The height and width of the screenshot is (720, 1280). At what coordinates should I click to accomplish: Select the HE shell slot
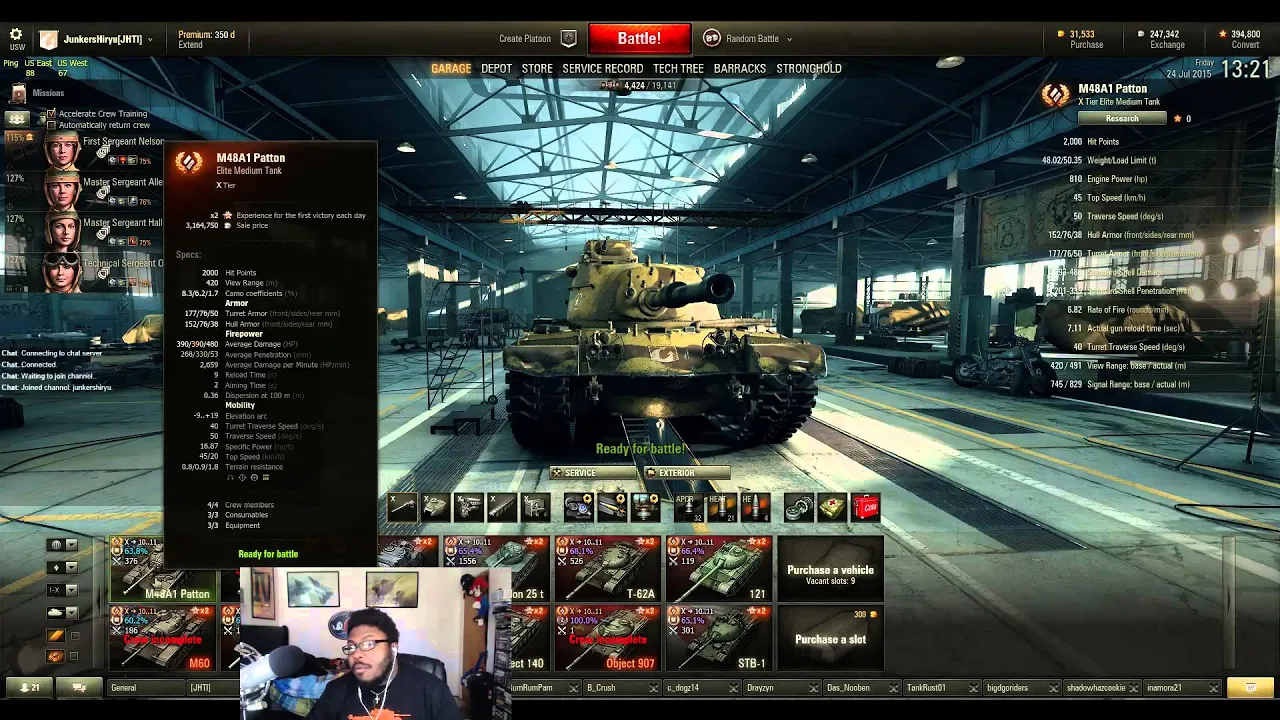(755, 507)
